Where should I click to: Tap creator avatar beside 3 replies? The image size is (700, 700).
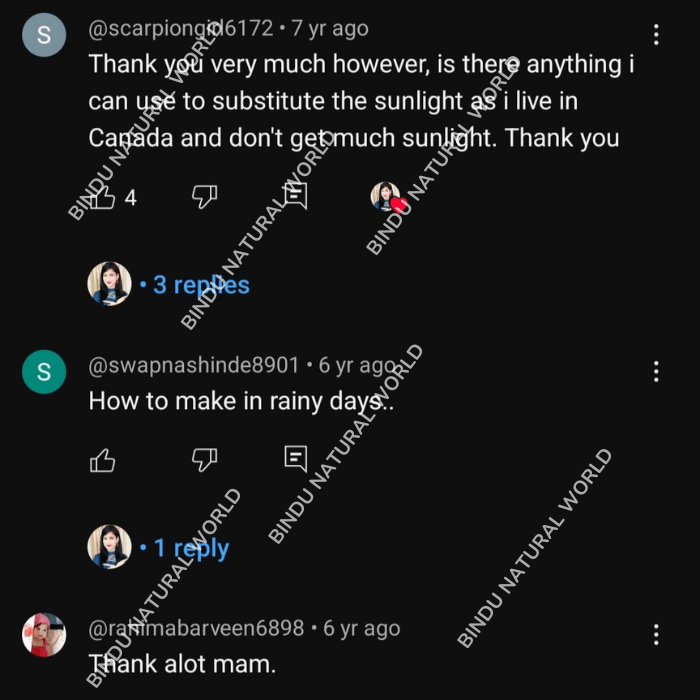[109, 283]
